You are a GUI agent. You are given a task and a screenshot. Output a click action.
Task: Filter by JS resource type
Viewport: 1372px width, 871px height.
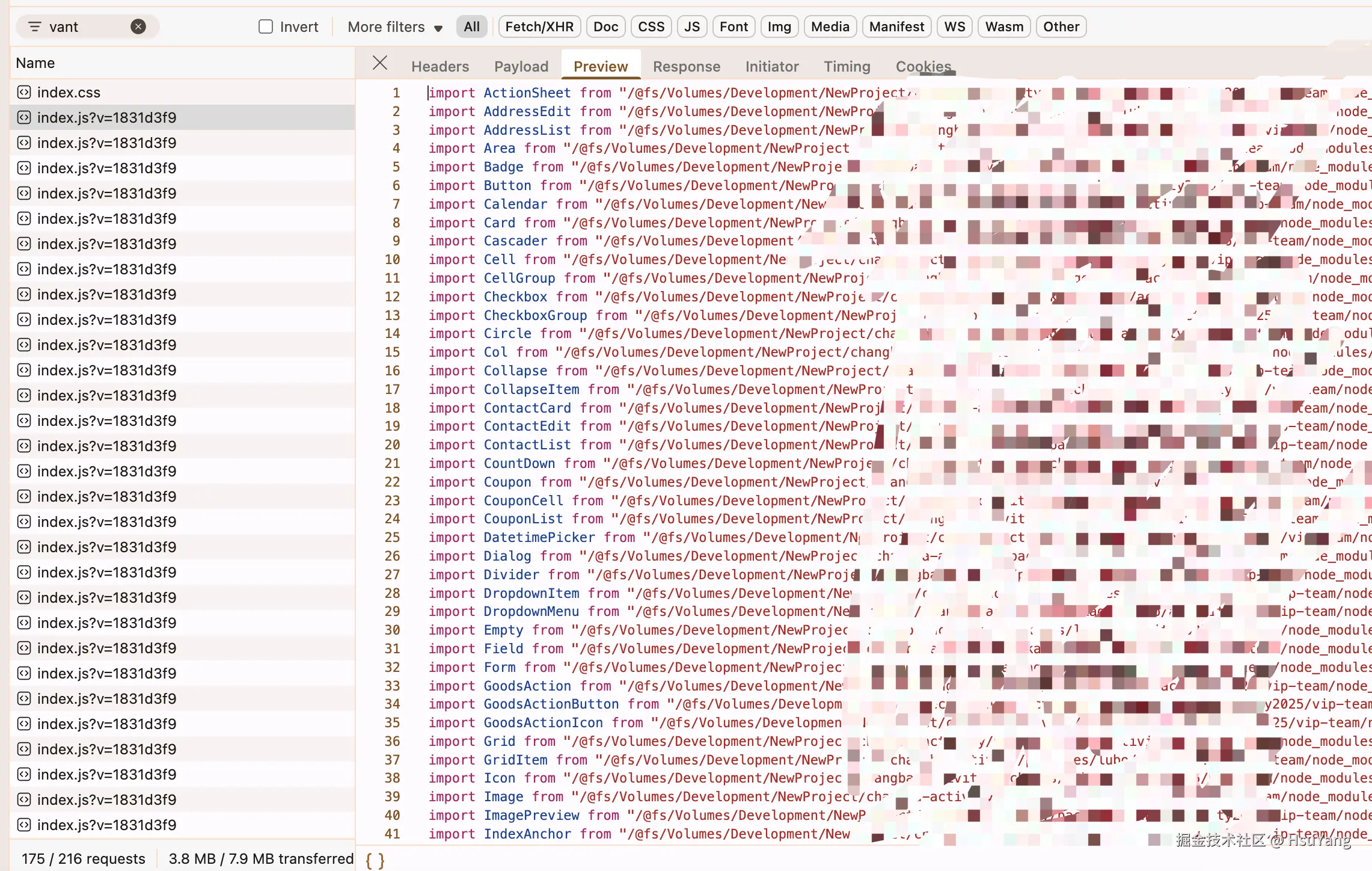click(691, 26)
